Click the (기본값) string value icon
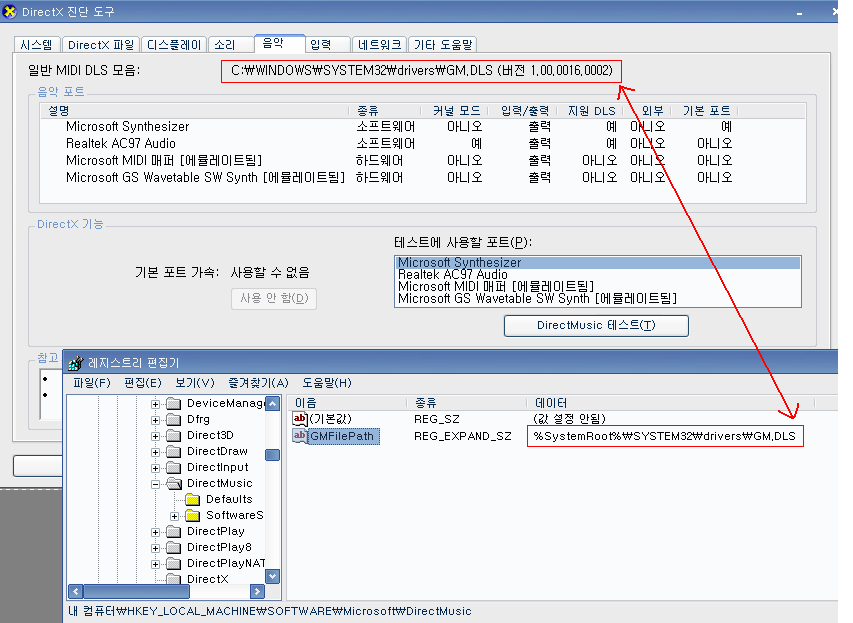853x623 pixels. coord(300,419)
